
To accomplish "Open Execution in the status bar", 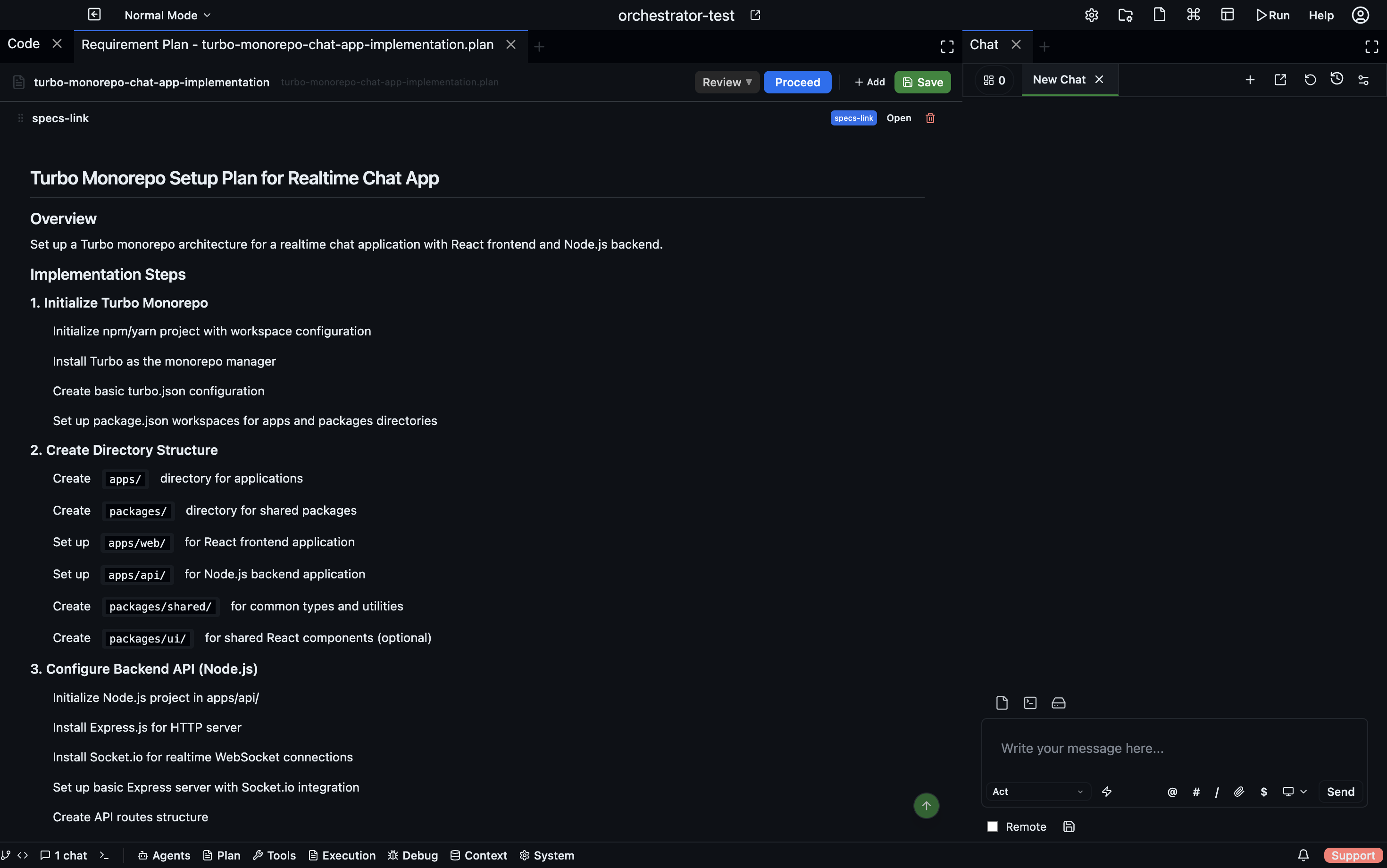I will pyautogui.click(x=342, y=855).
